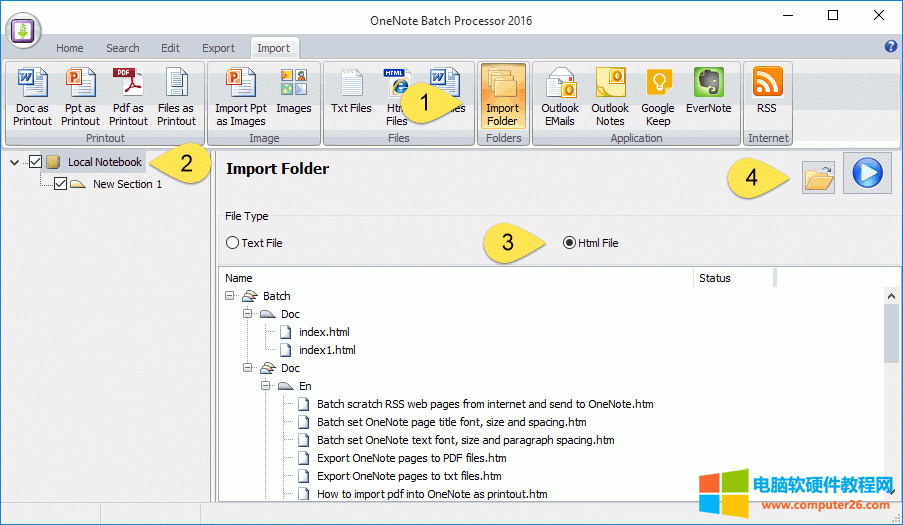Image resolution: width=903 pixels, height=525 pixels.
Task: Switch to the Export ribbon tab
Action: coord(218,48)
